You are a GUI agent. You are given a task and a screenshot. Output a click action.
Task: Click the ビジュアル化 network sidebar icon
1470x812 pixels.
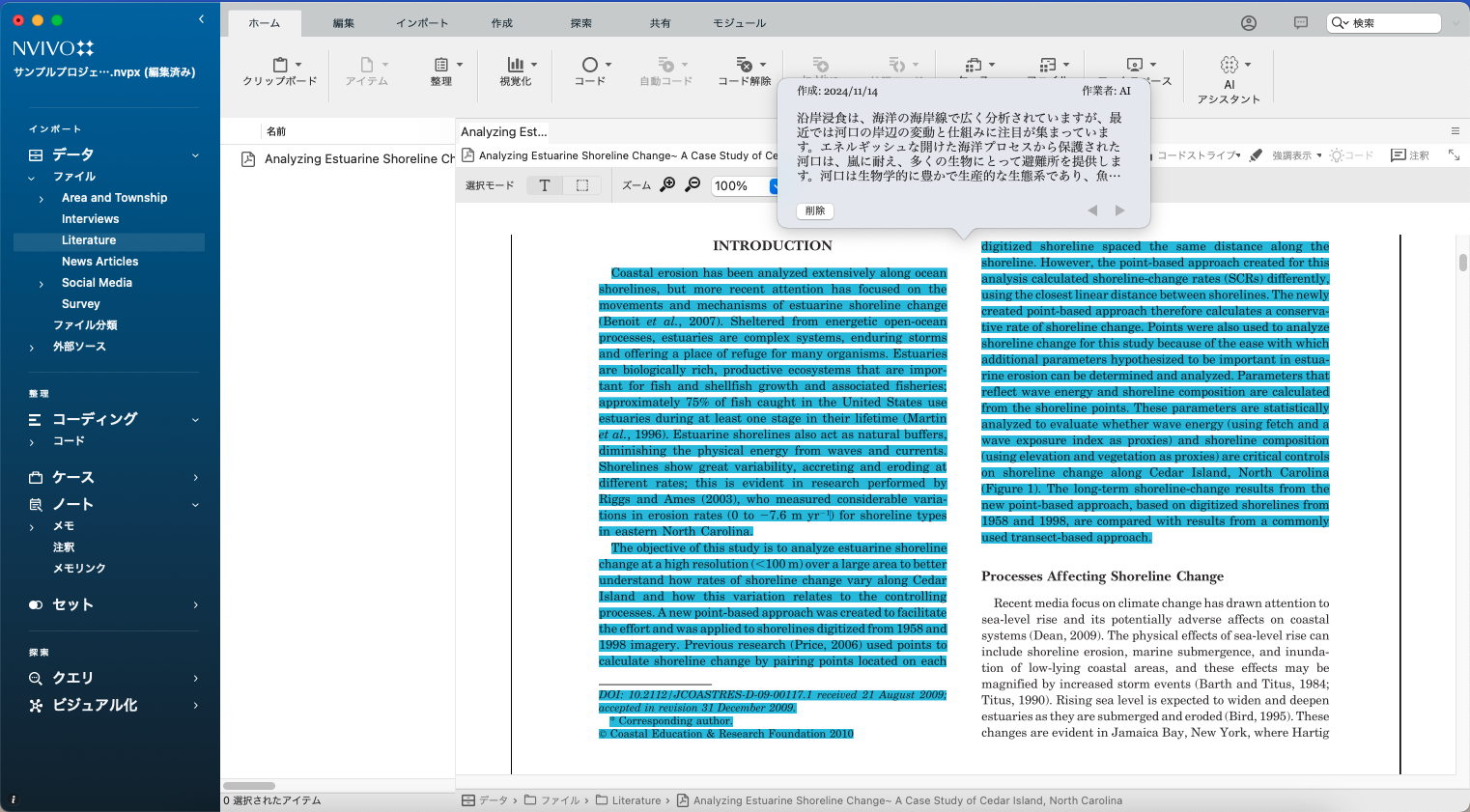click(x=36, y=705)
